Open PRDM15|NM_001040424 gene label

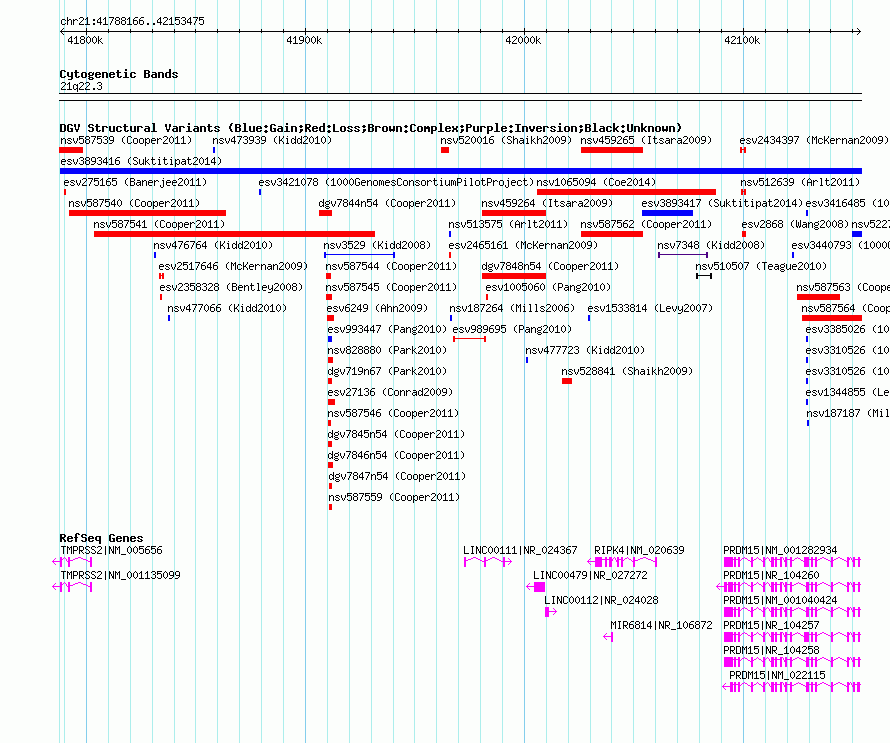click(x=780, y=600)
